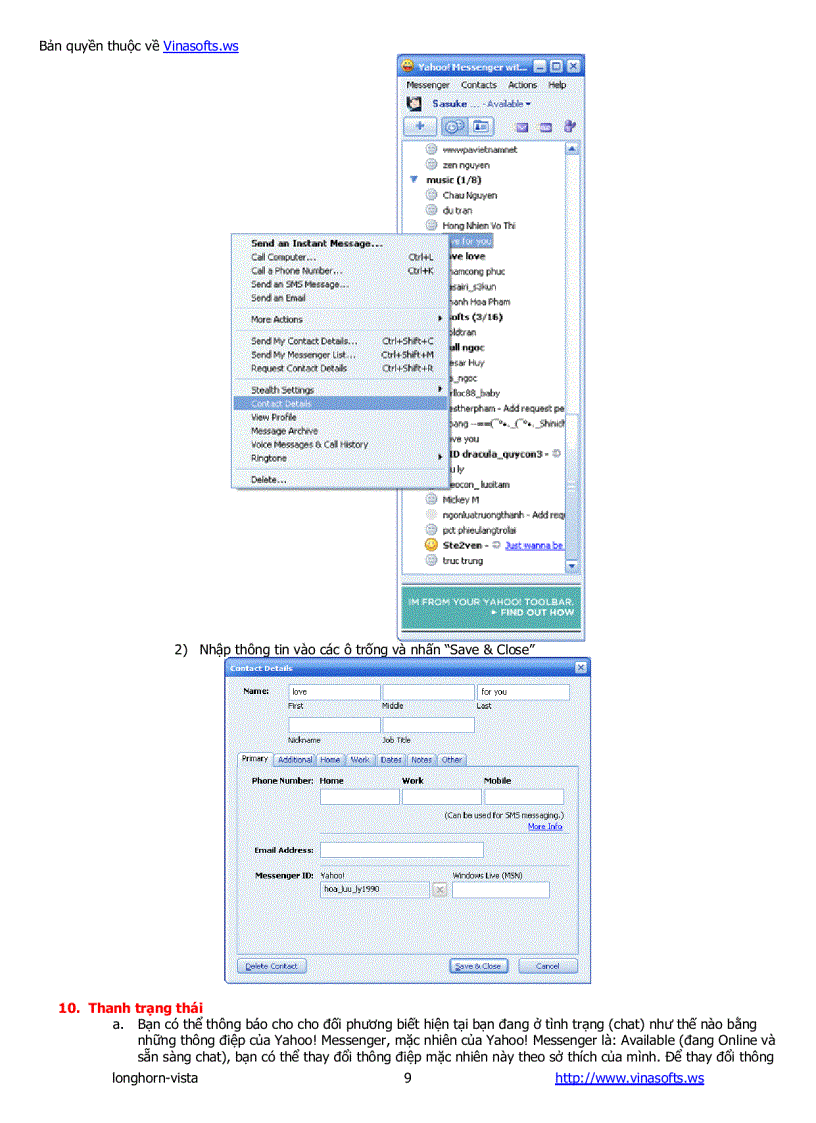Click the Delete Contact button
816x1123 pixels.
point(272,966)
